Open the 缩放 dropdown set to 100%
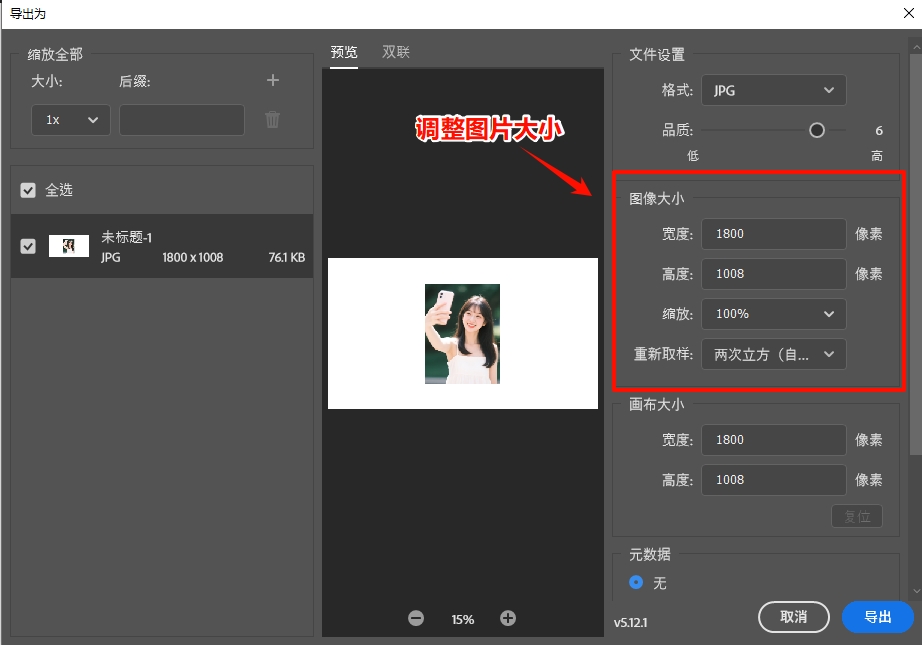This screenshot has width=922, height=645. 773,313
